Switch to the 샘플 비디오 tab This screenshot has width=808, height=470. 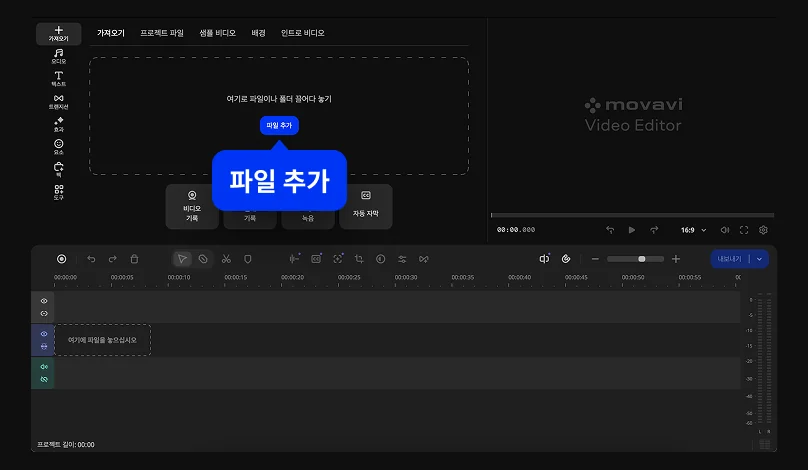[x=217, y=33]
